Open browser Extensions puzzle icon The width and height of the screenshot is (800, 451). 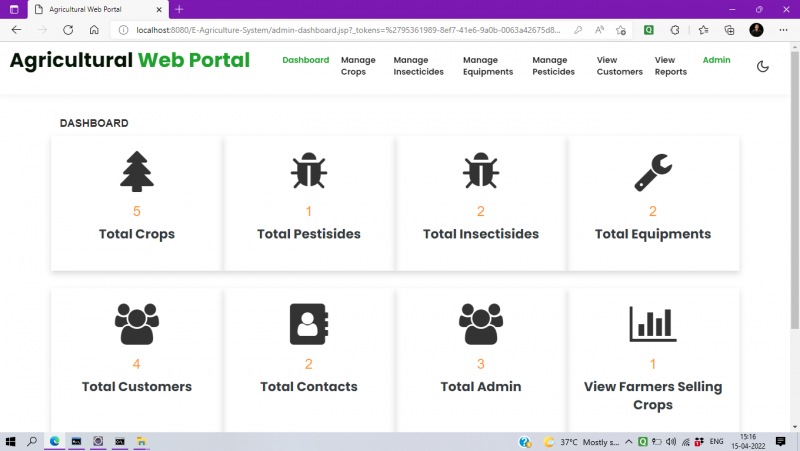[x=675, y=30]
